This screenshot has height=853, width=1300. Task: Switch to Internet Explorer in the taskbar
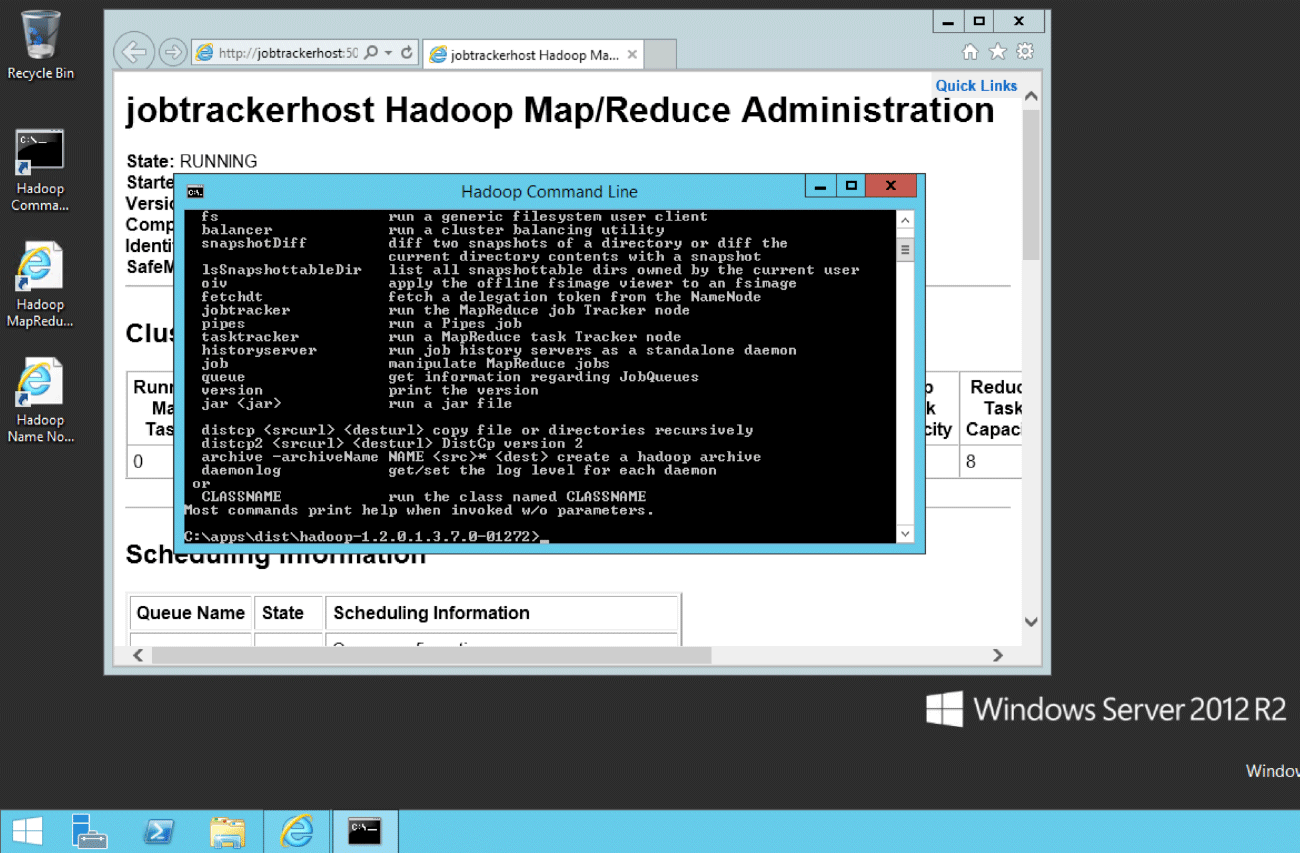click(x=297, y=831)
